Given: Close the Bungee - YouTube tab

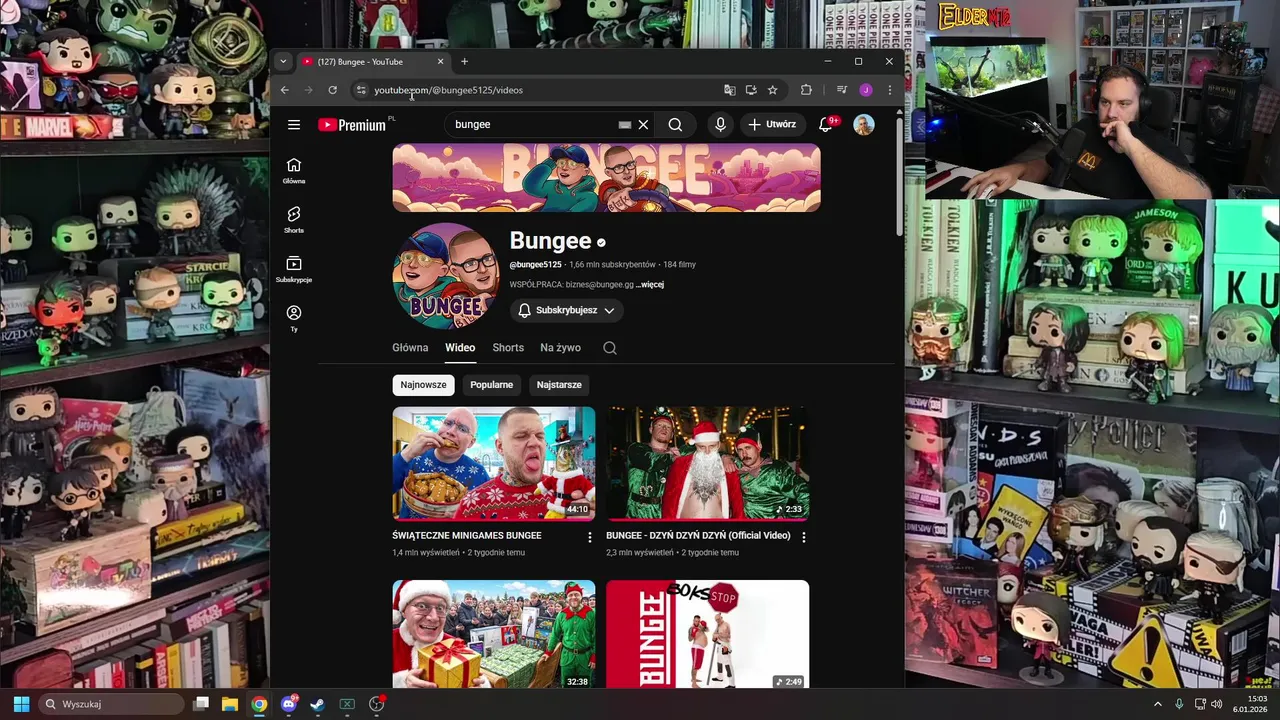Looking at the screenshot, I should [x=440, y=62].
